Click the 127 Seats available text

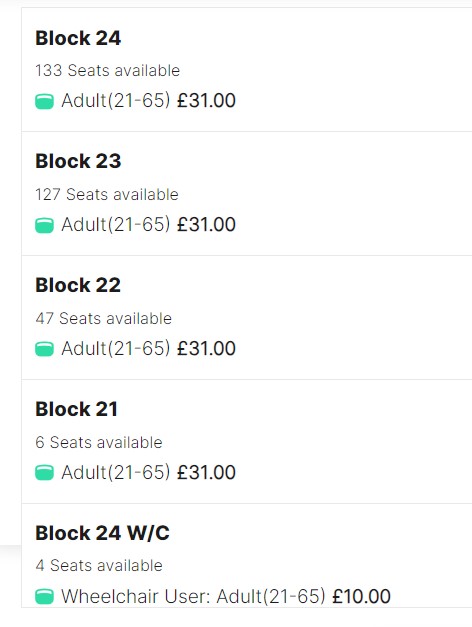pos(107,194)
